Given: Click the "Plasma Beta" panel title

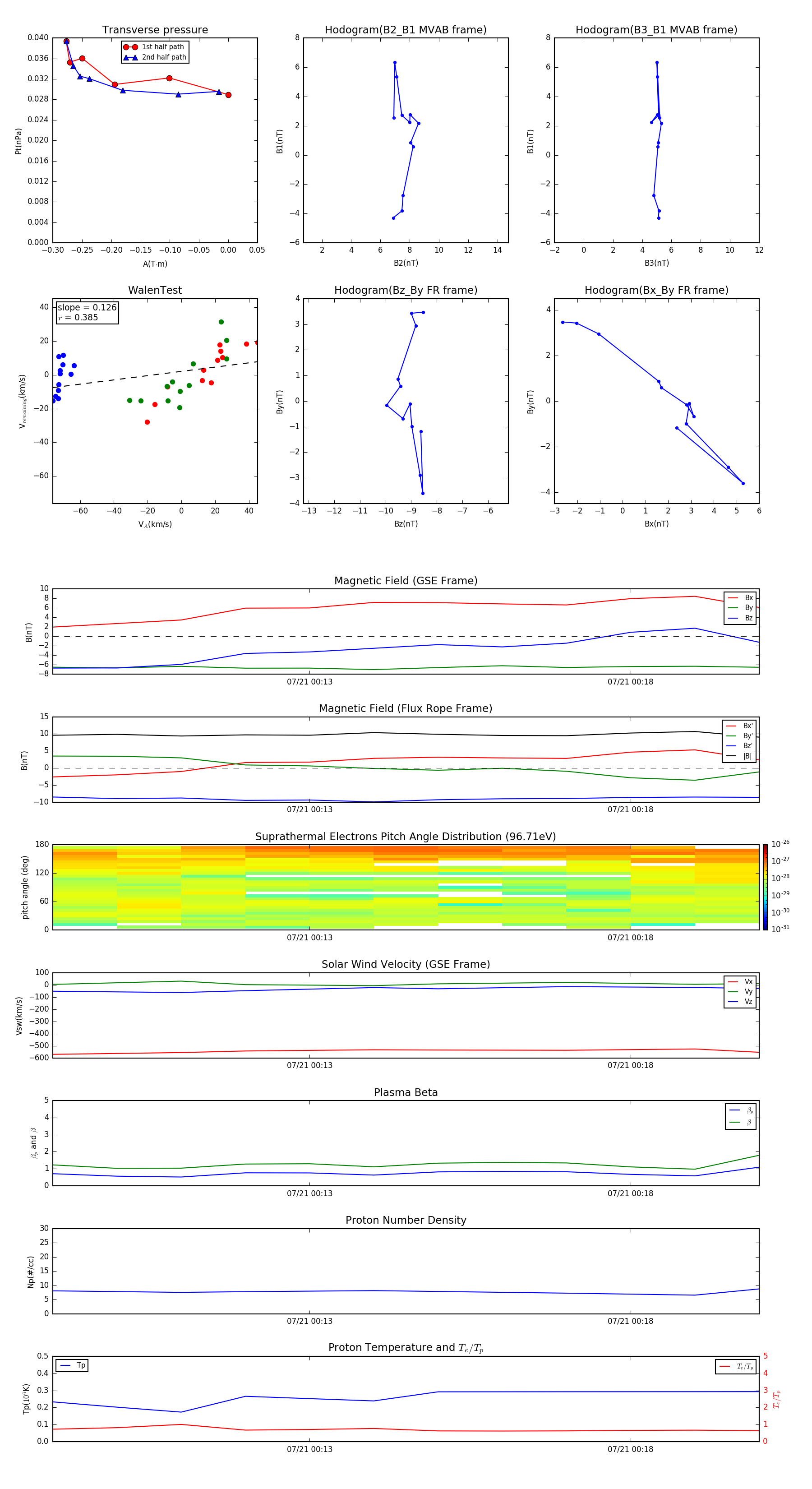Looking at the screenshot, I should coord(406,1092).
